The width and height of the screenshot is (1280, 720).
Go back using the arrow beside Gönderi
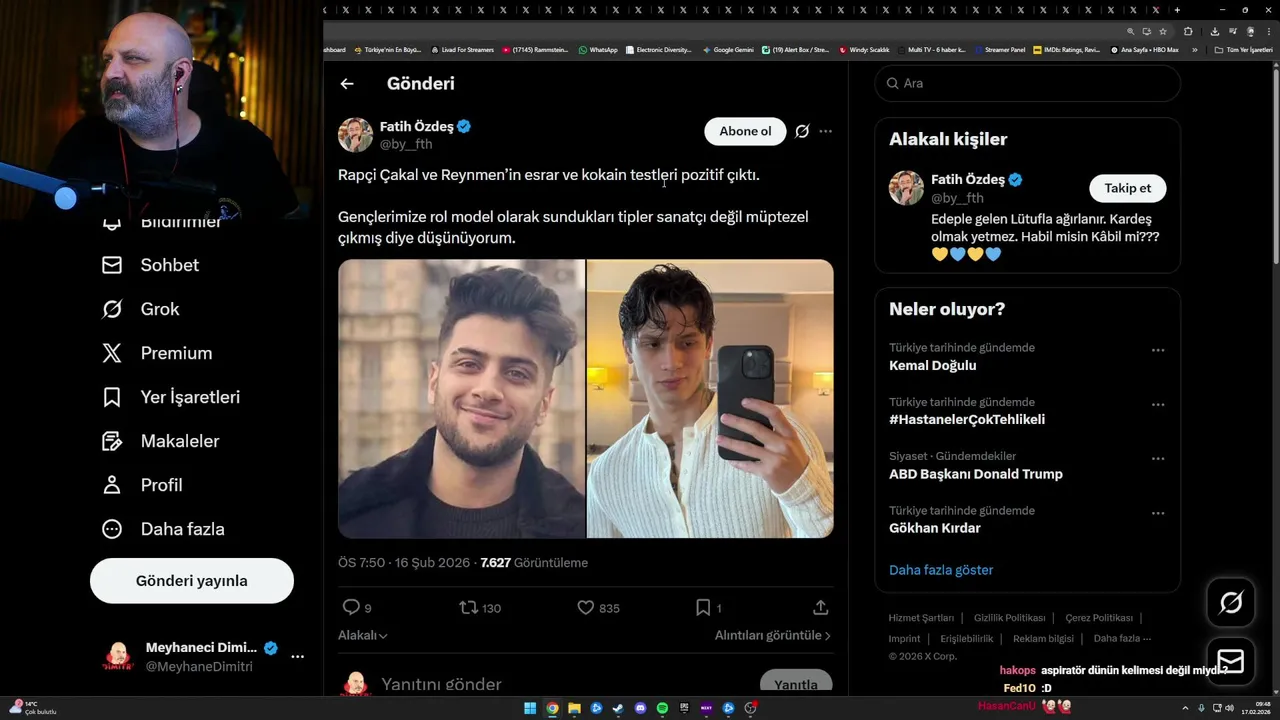pos(347,84)
